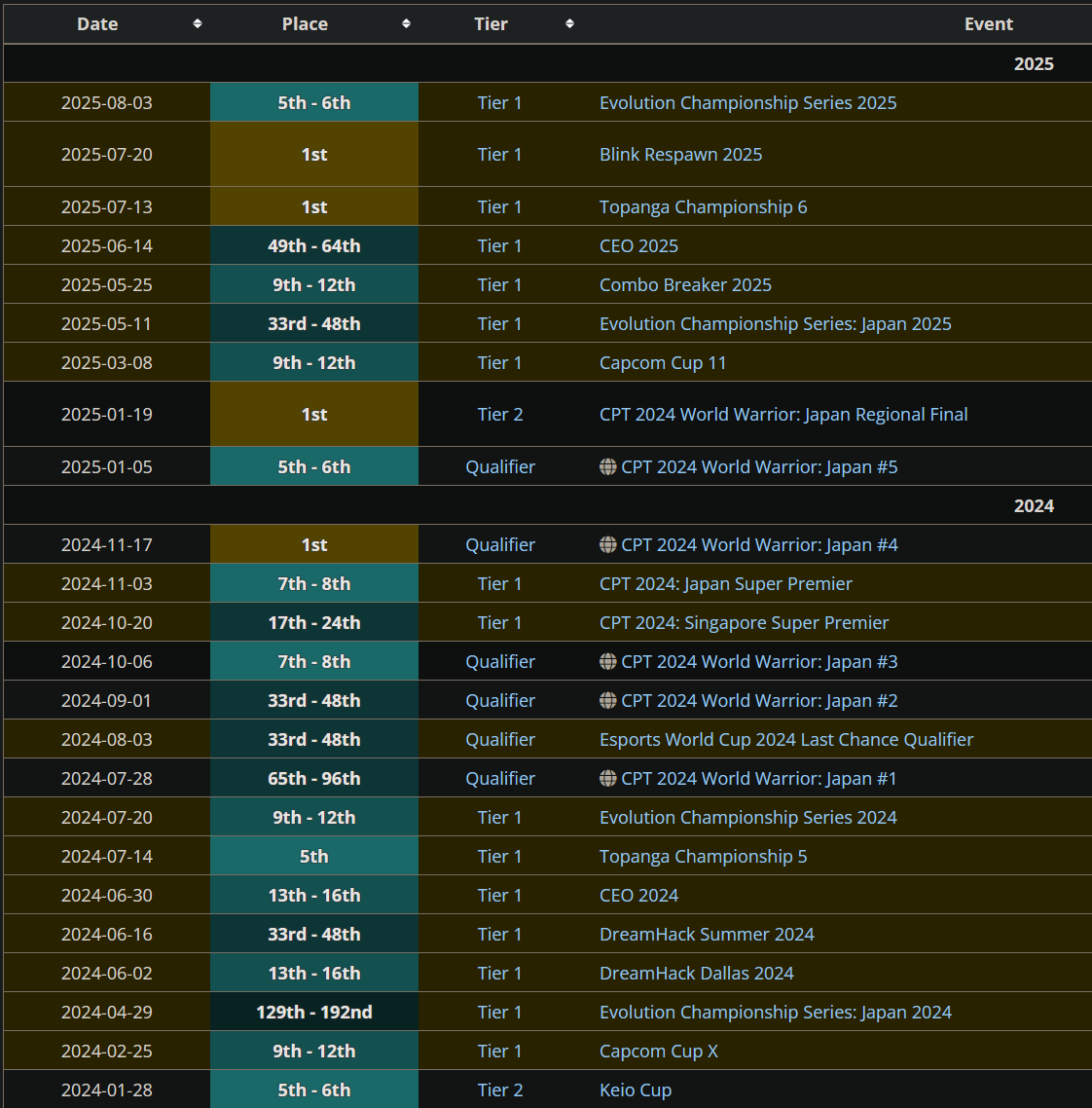The image size is (1092, 1108).
Task: Click globe icon beside CPT Japan #1
Action: [x=607, y=777]
